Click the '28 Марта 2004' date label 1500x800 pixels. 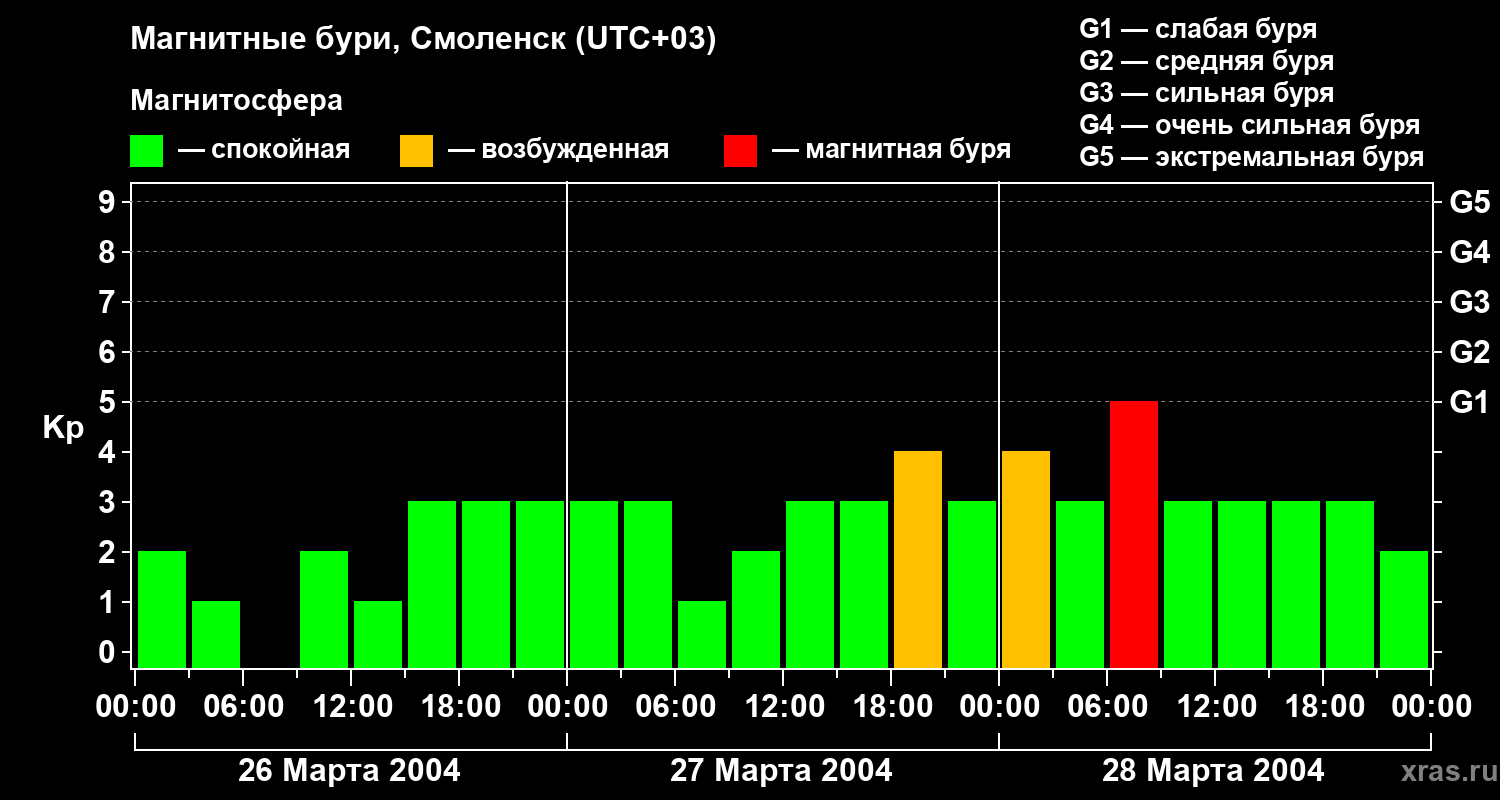[1213, 770]
